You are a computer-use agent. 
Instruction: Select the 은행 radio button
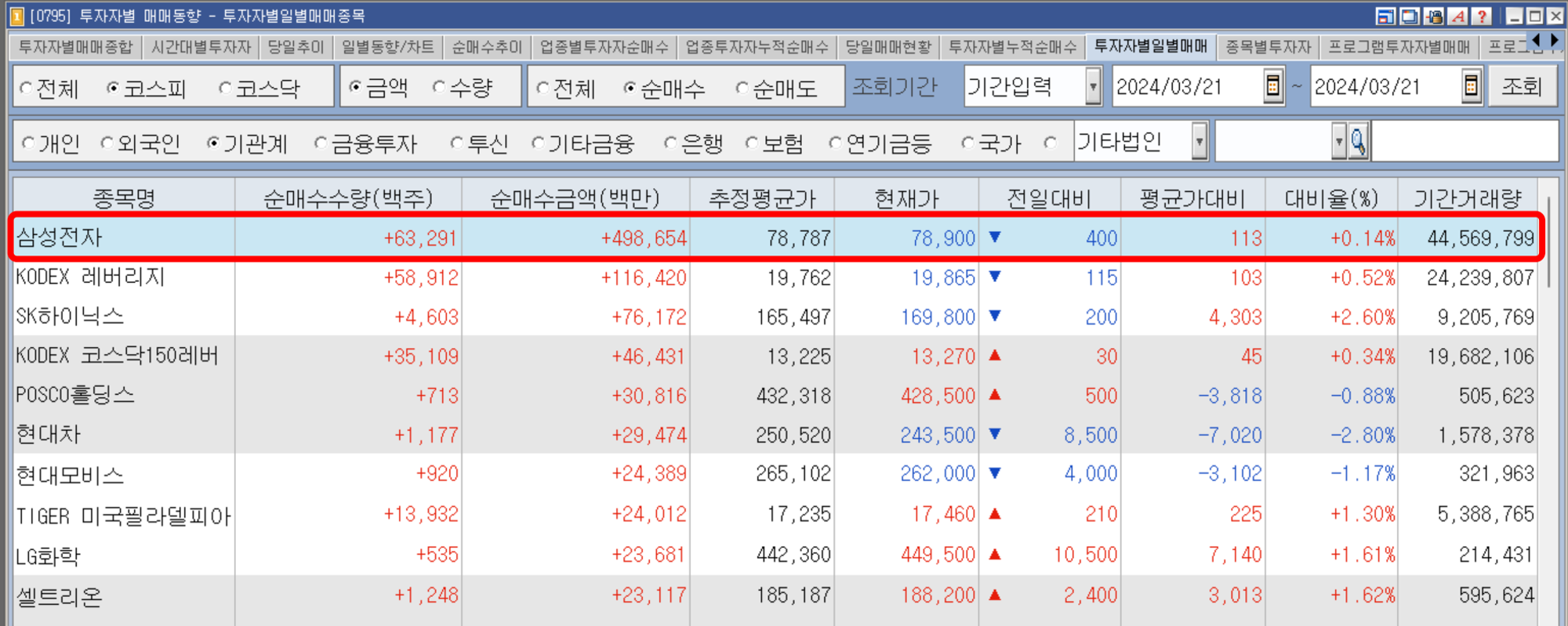click(670, 143)
